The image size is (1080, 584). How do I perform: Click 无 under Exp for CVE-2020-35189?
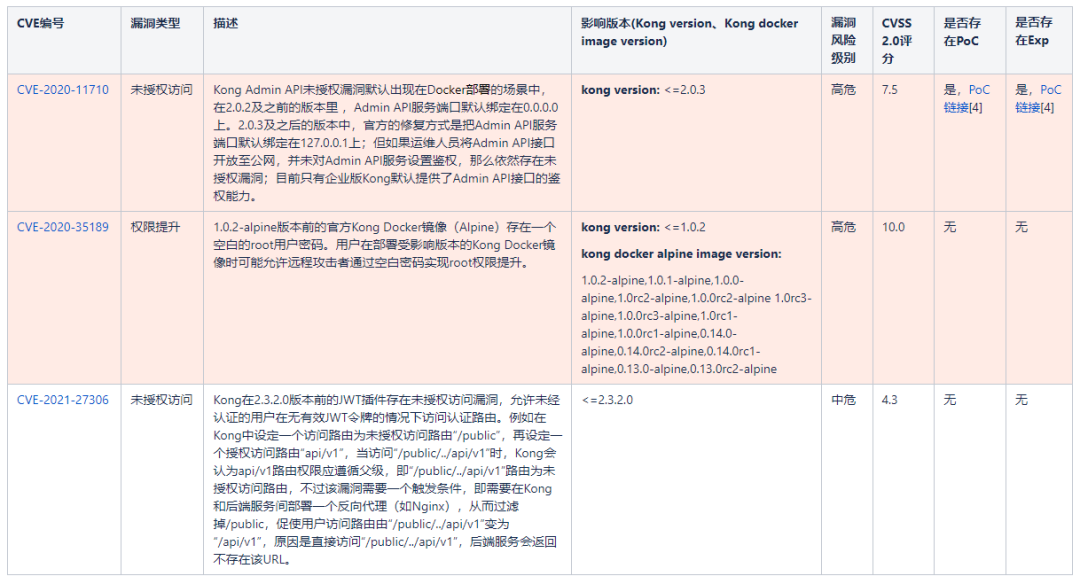[x=1021, y=227]
